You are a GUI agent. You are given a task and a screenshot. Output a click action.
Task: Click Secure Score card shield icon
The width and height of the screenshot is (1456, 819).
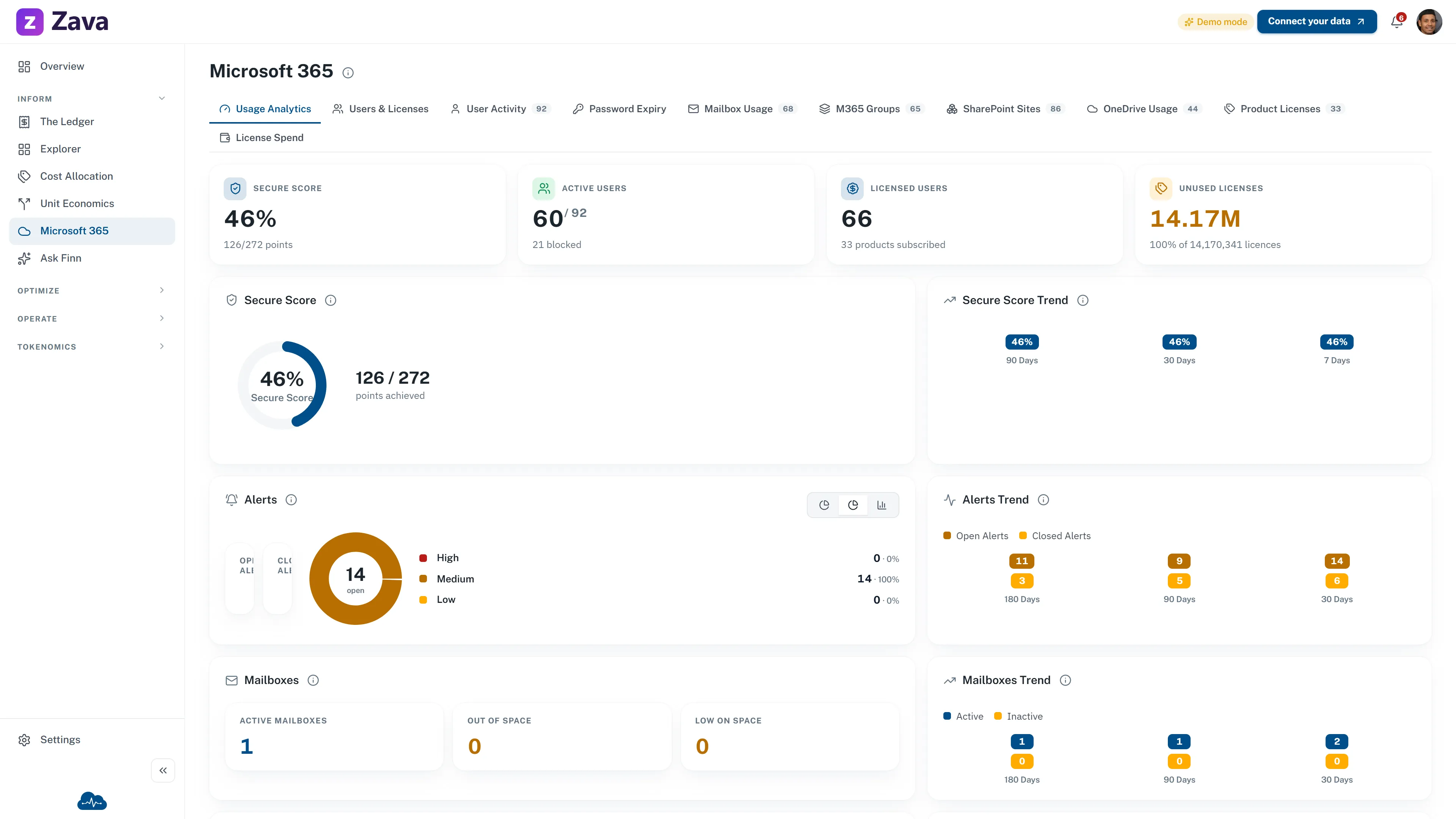pos(235,189)
